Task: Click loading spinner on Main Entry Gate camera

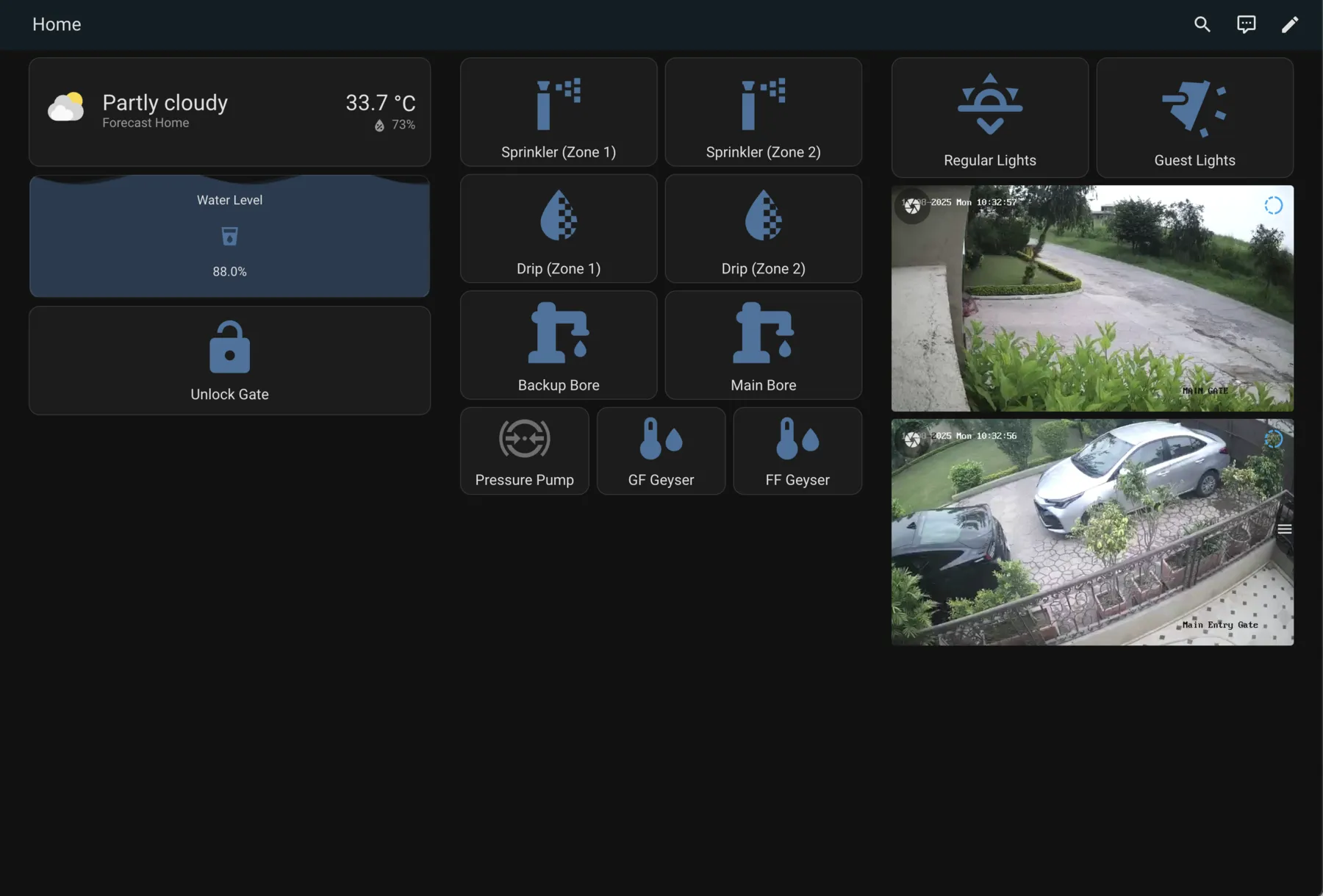Action: coord(1273,440)
